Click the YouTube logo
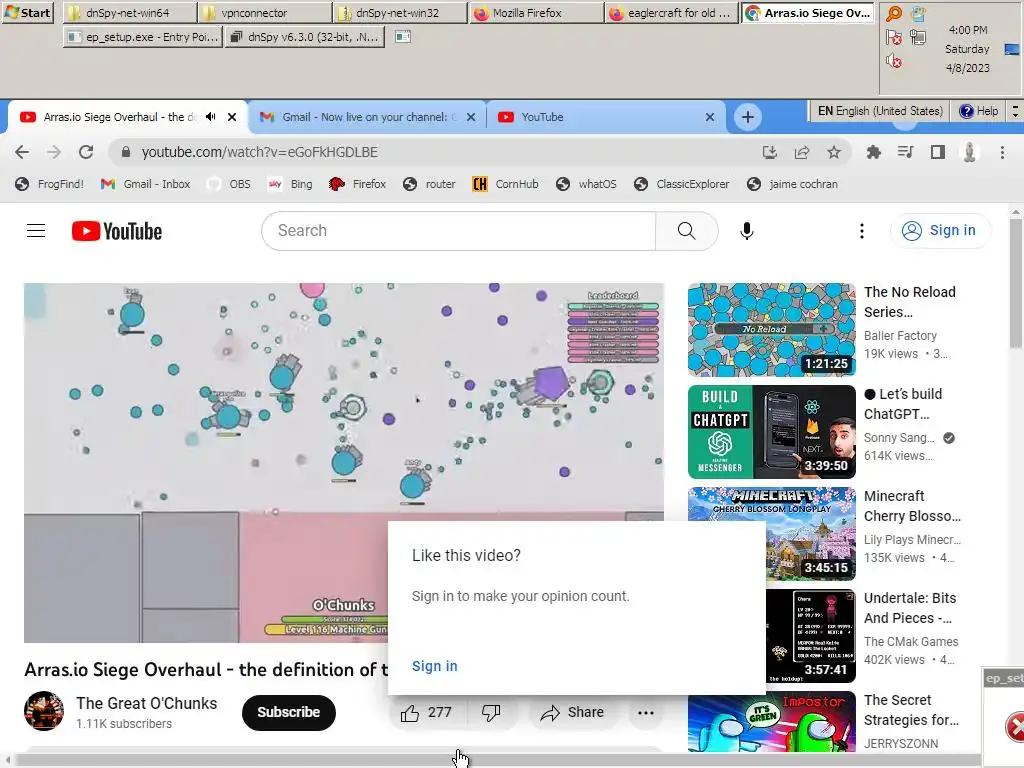The width and height of the screenshot is (1024, 768). click(x=117, y=231)
